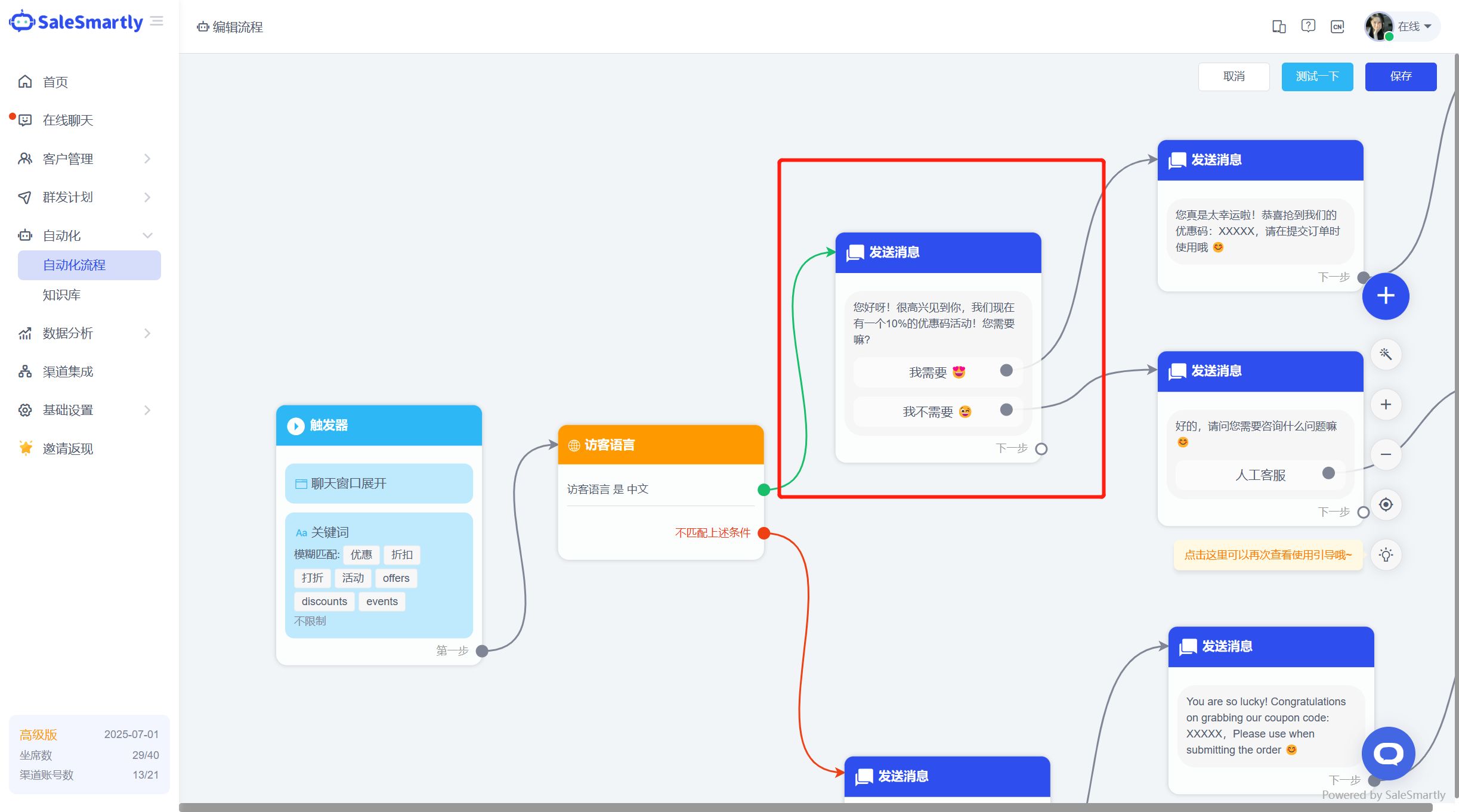Save the flow with 保存 button
The image size is (1459, 812).
click(1401, 76)
